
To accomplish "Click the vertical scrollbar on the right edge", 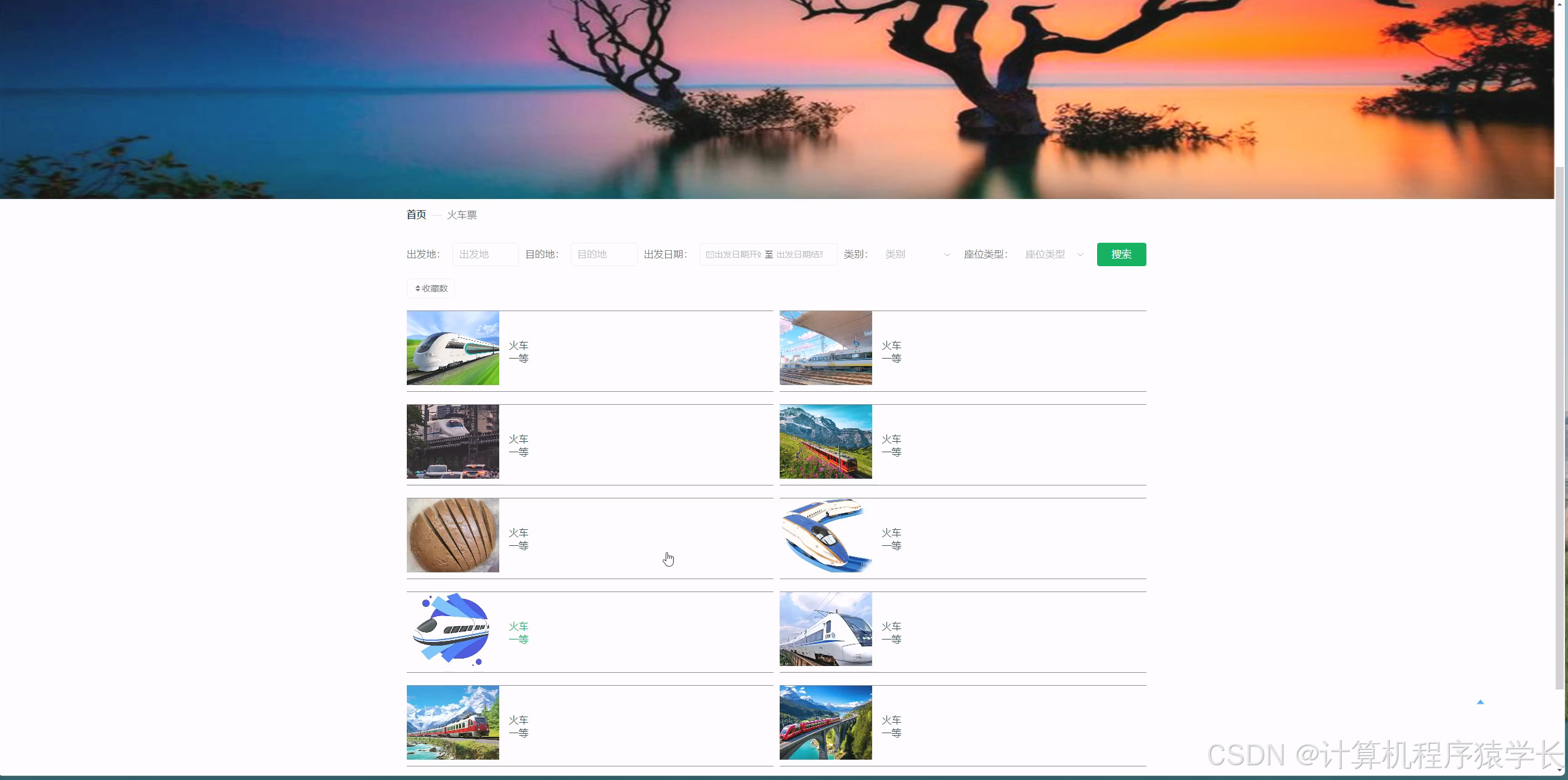I will (x=1561, y=431).
